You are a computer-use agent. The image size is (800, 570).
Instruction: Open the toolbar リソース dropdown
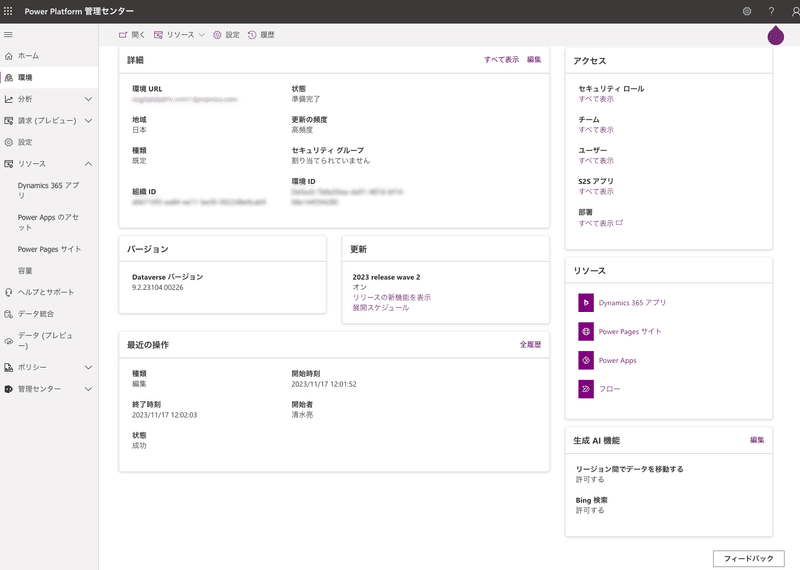pyautogui.click(x=180, y=35)
